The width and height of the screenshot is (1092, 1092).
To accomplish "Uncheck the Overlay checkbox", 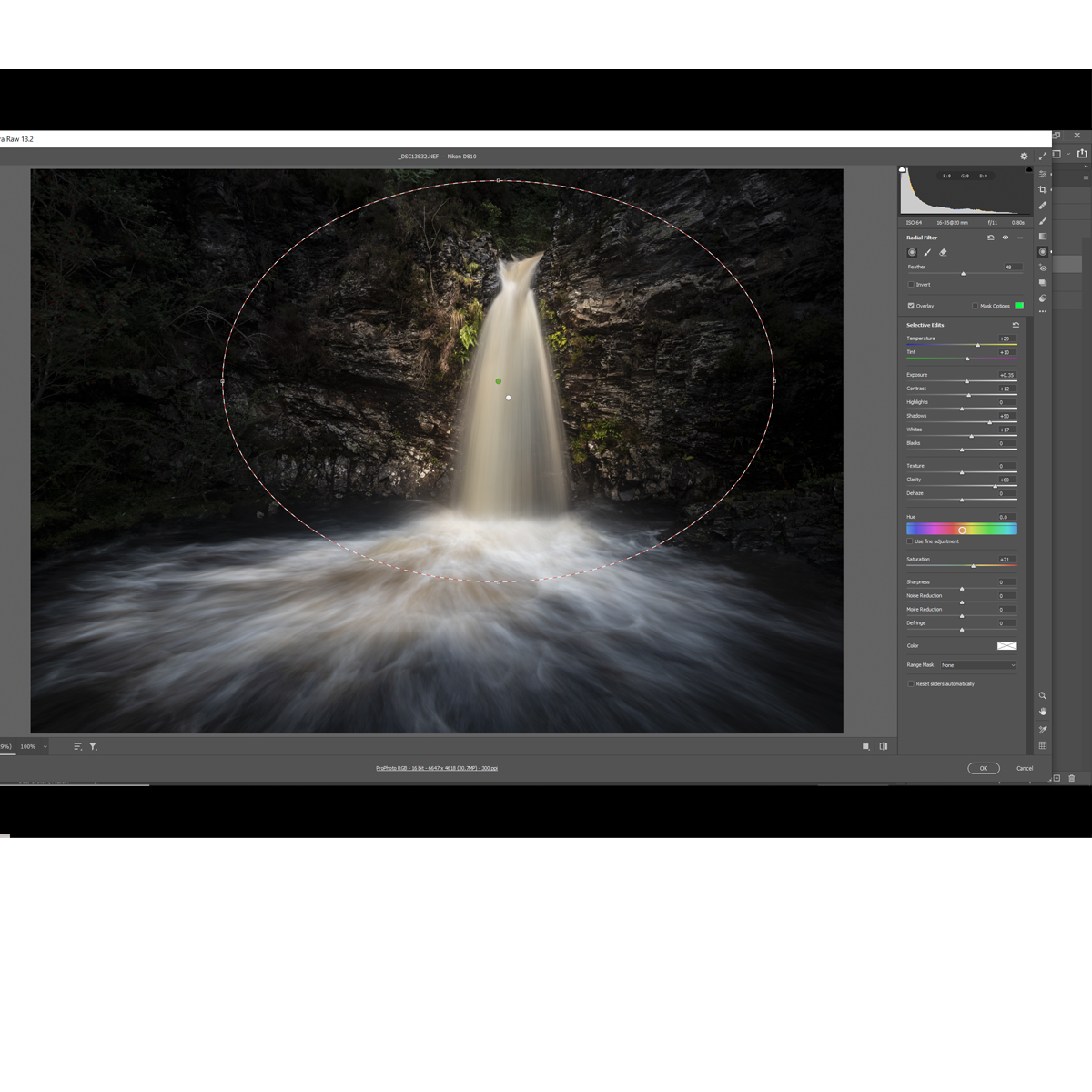I will 911,306.
